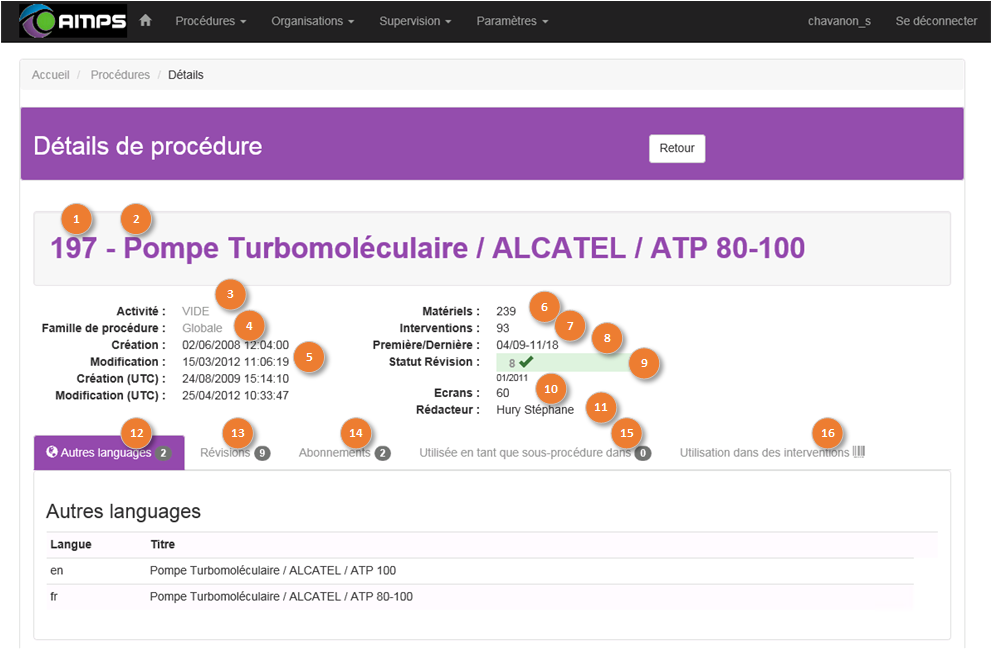The image size is (992, 650).
Task: Expand the Paramètres menu
Action: coord(512,21)
